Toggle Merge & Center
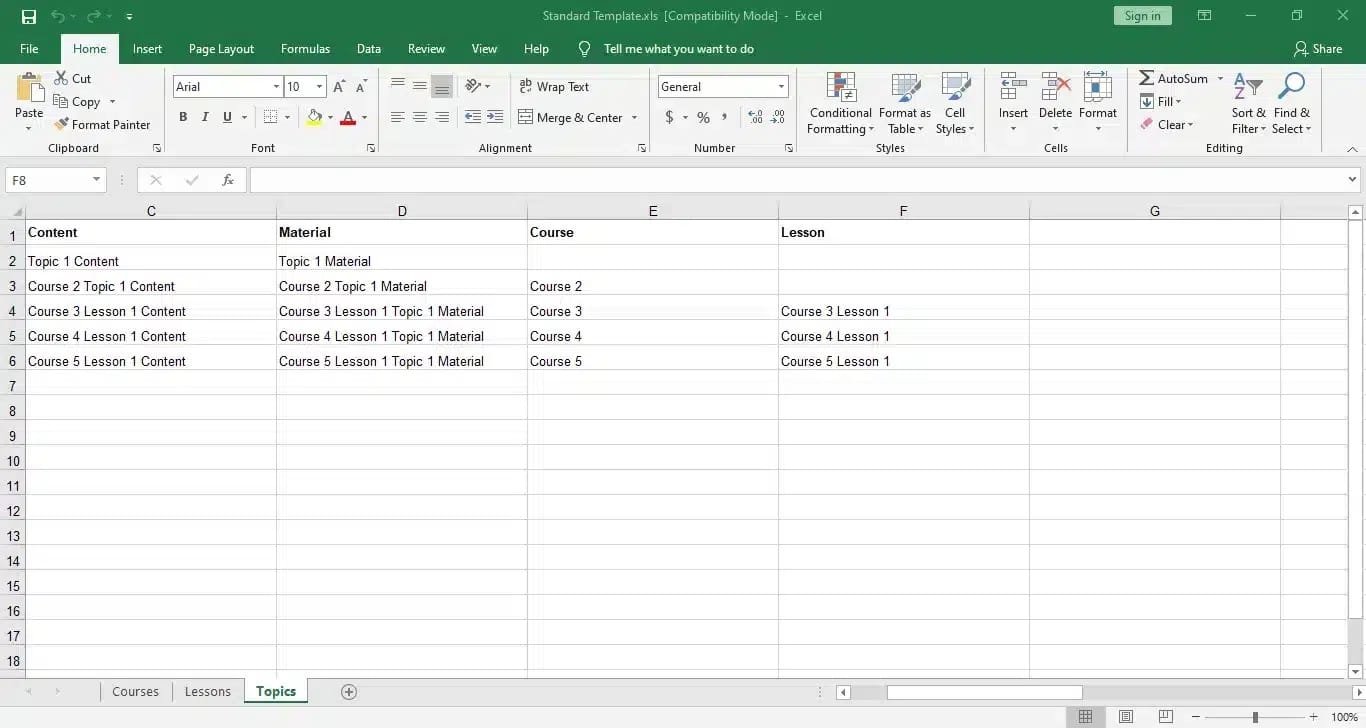Viewport: 1366px width, 728px height. (x=571, y=117)
